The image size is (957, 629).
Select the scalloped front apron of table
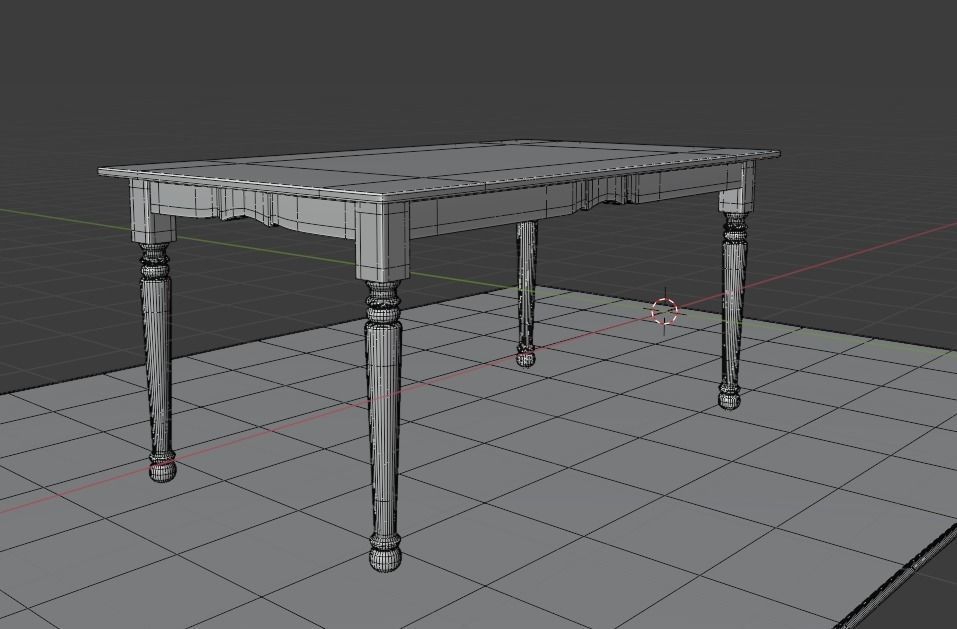tap(253, 210)
